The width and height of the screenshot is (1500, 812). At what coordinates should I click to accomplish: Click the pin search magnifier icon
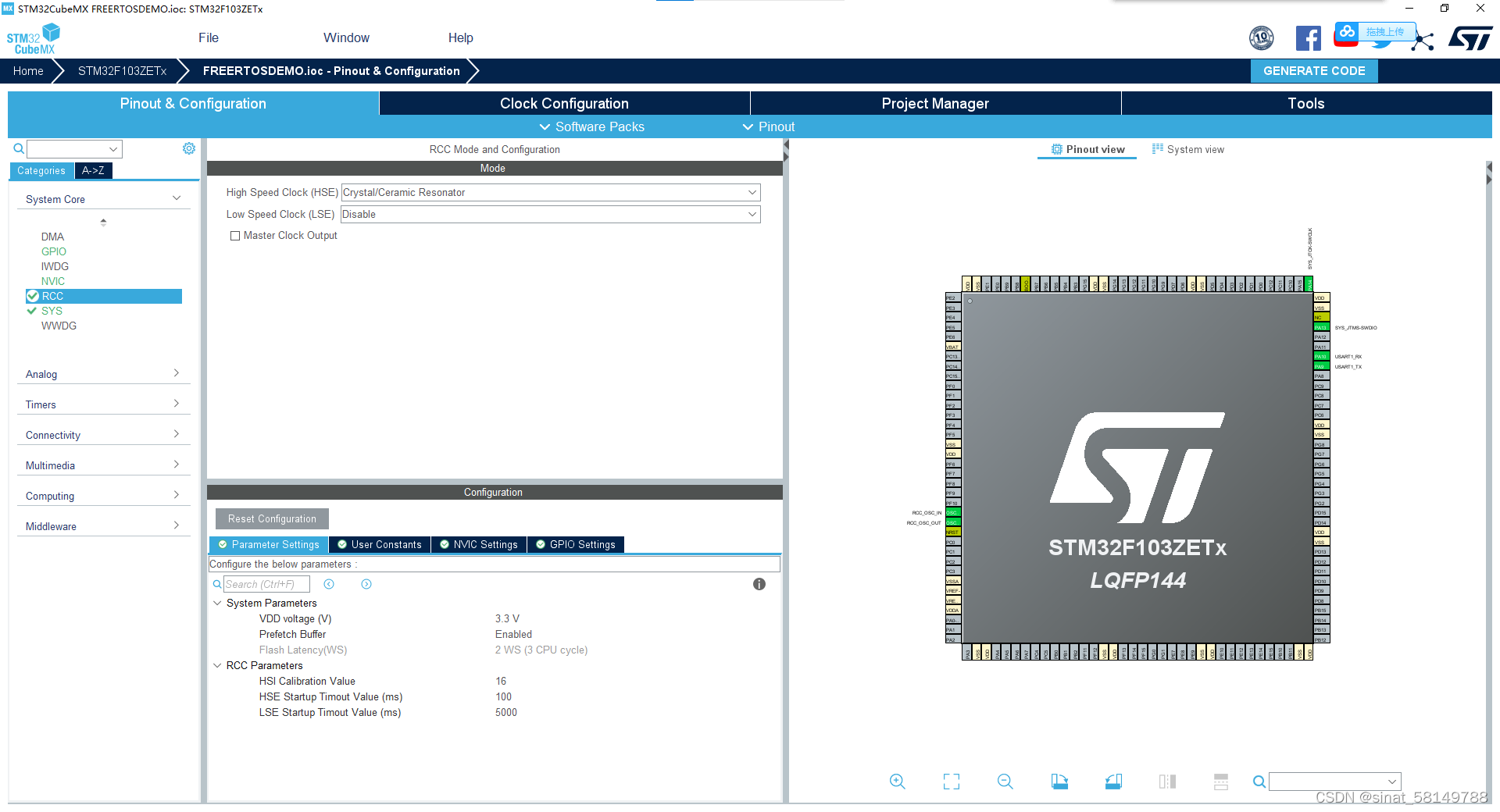pos(1259,782)
